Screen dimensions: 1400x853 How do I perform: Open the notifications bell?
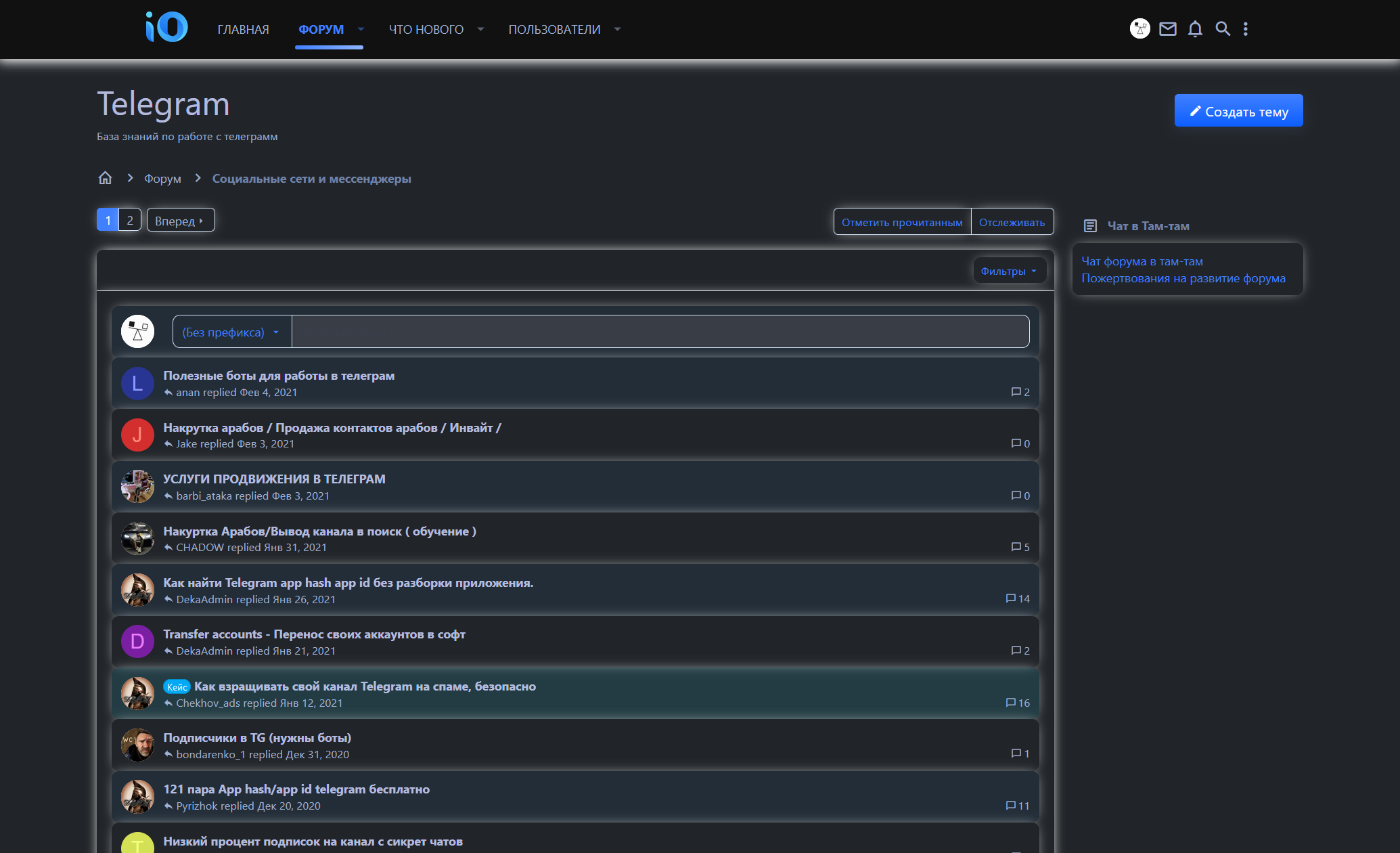[x=1195, y=29]
